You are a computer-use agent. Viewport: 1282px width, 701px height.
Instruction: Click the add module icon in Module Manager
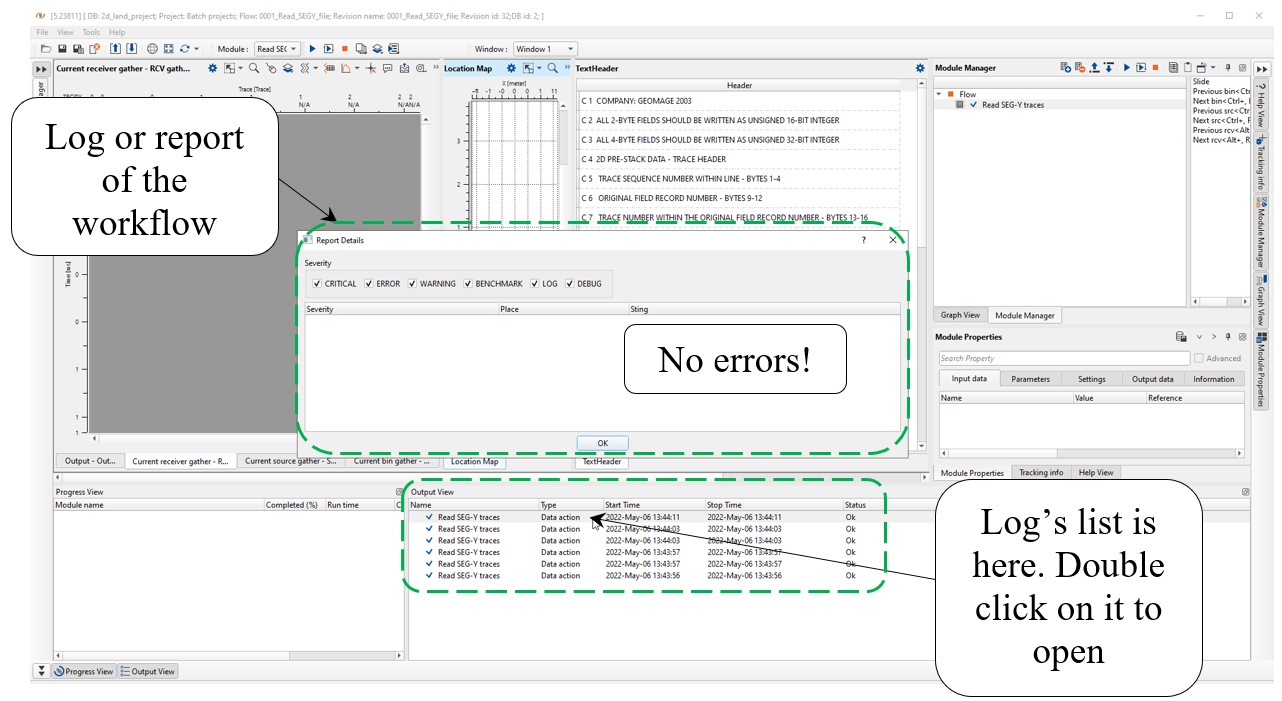pos(1066,68)
